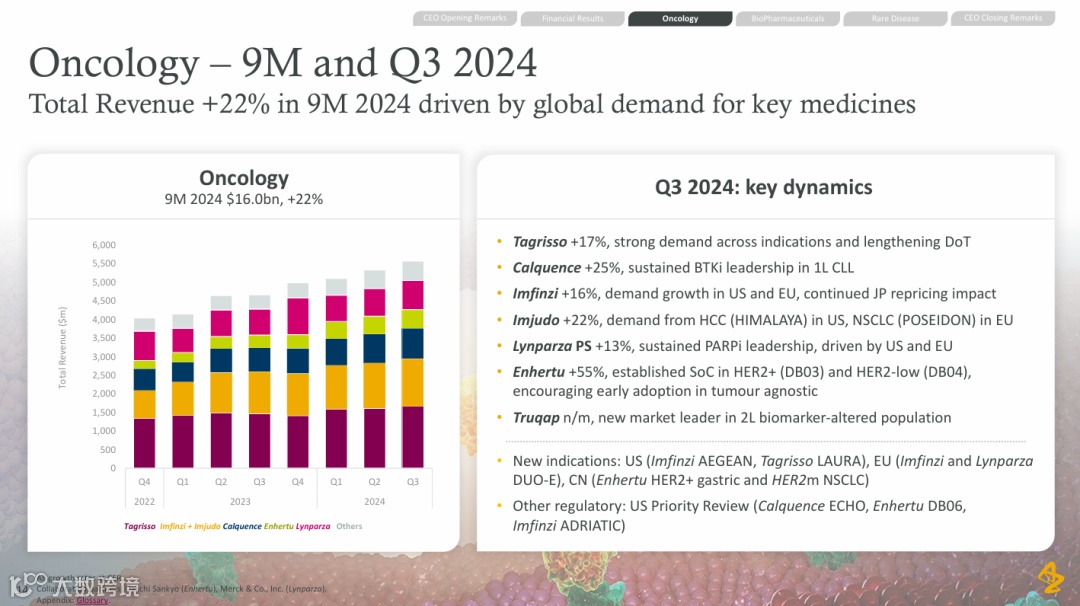
Task: Click the Q4 2022 stacked bar
Action: [144, 393]
